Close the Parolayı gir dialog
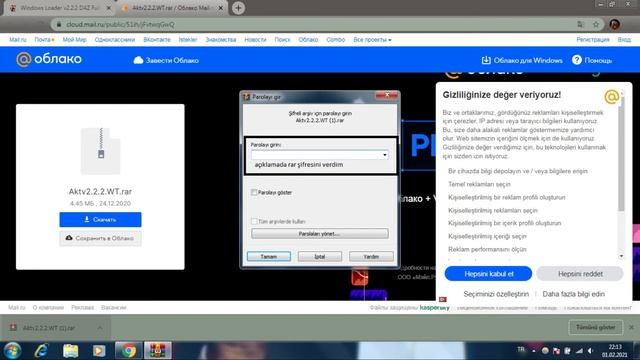Screen dimensions: 640x360 pyautogui.click(x=387, y=95)
